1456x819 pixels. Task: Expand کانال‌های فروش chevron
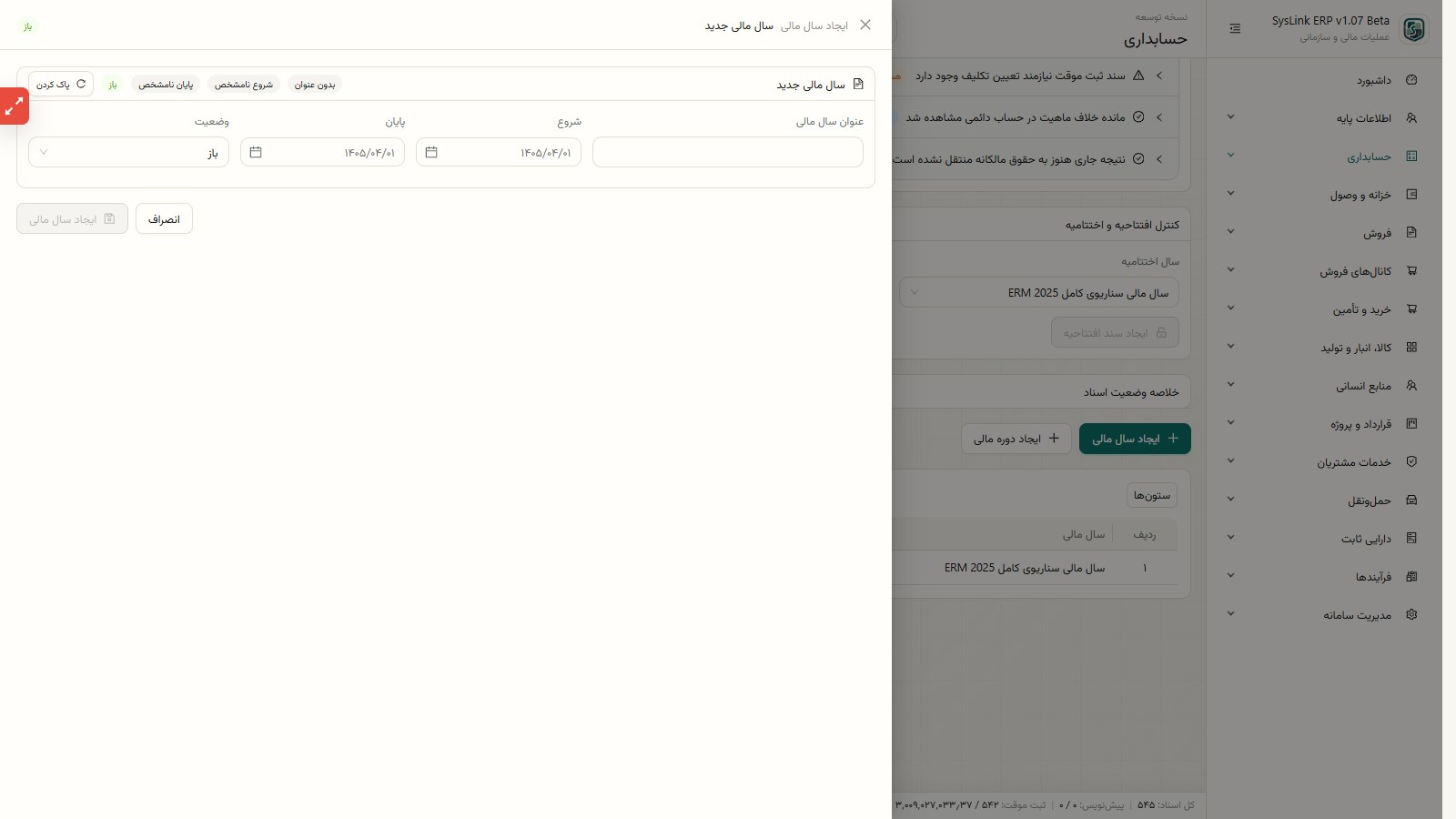click(x=1230, y=270)
